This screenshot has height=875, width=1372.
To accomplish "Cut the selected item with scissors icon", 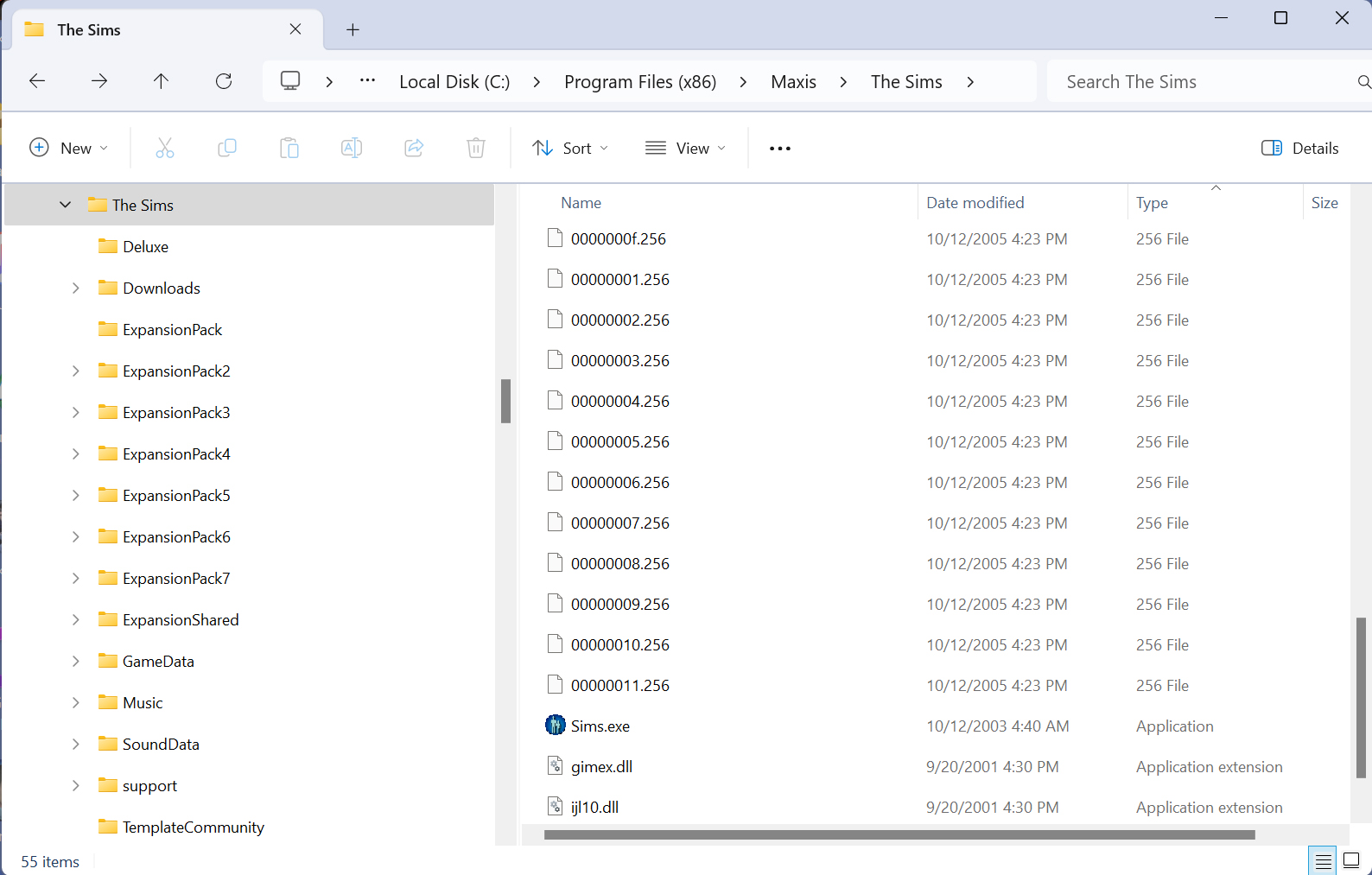I will click(165, 148).
